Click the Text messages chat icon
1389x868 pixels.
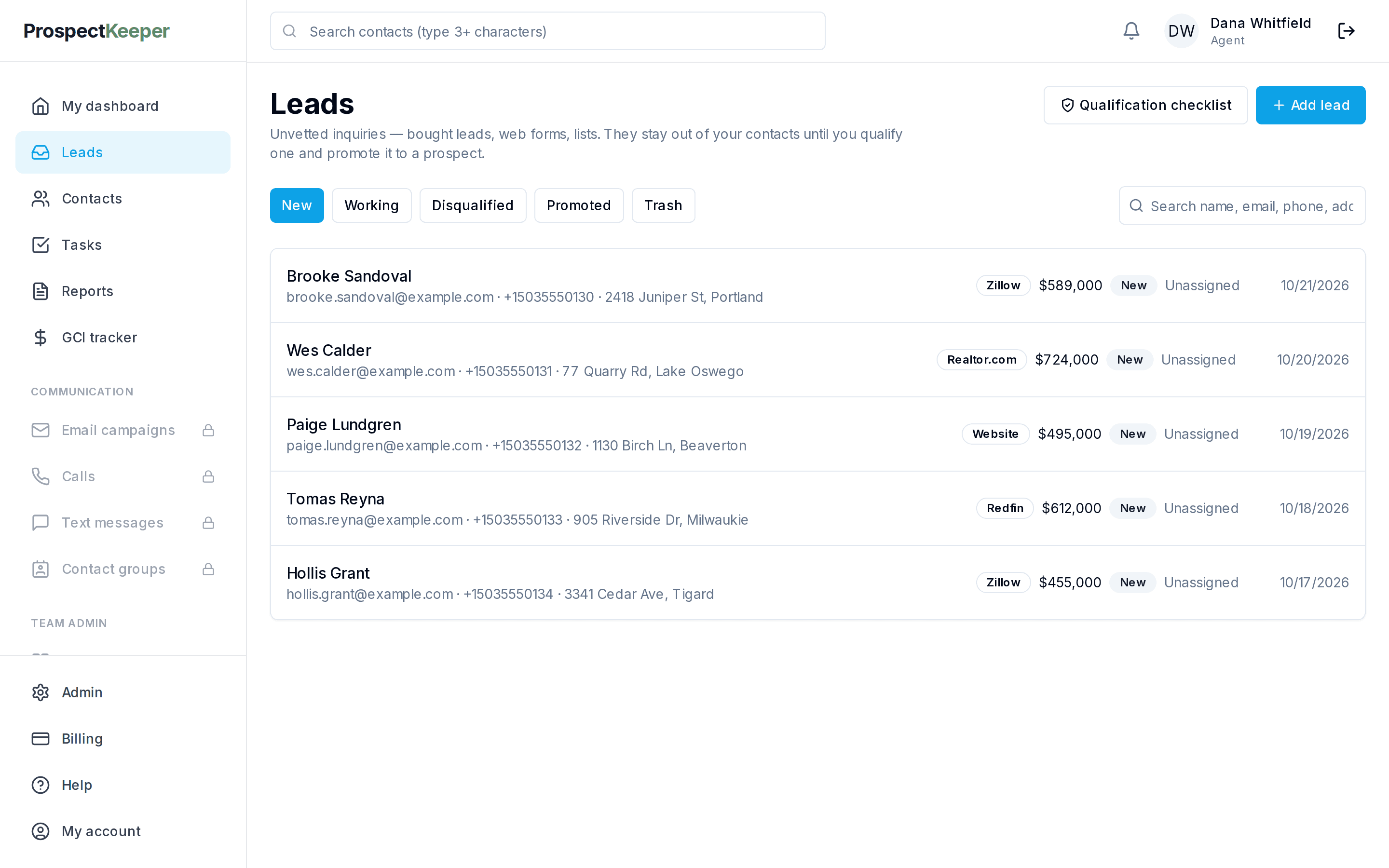[x=40, y=522]
